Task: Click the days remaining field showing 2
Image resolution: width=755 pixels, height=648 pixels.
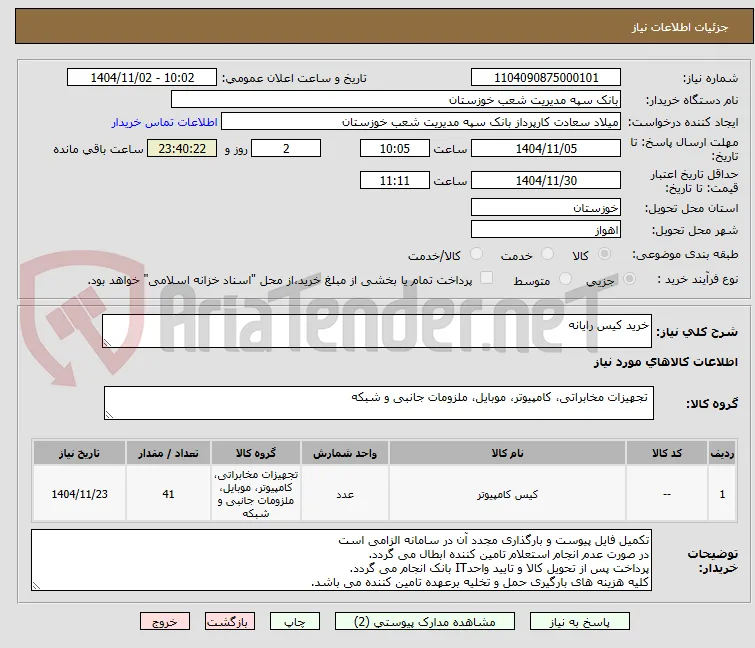Action: point(286,148)
